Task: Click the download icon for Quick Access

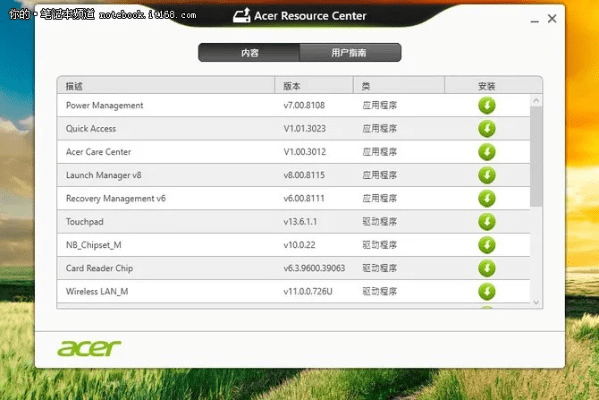Action: click(x=487, y=129)
